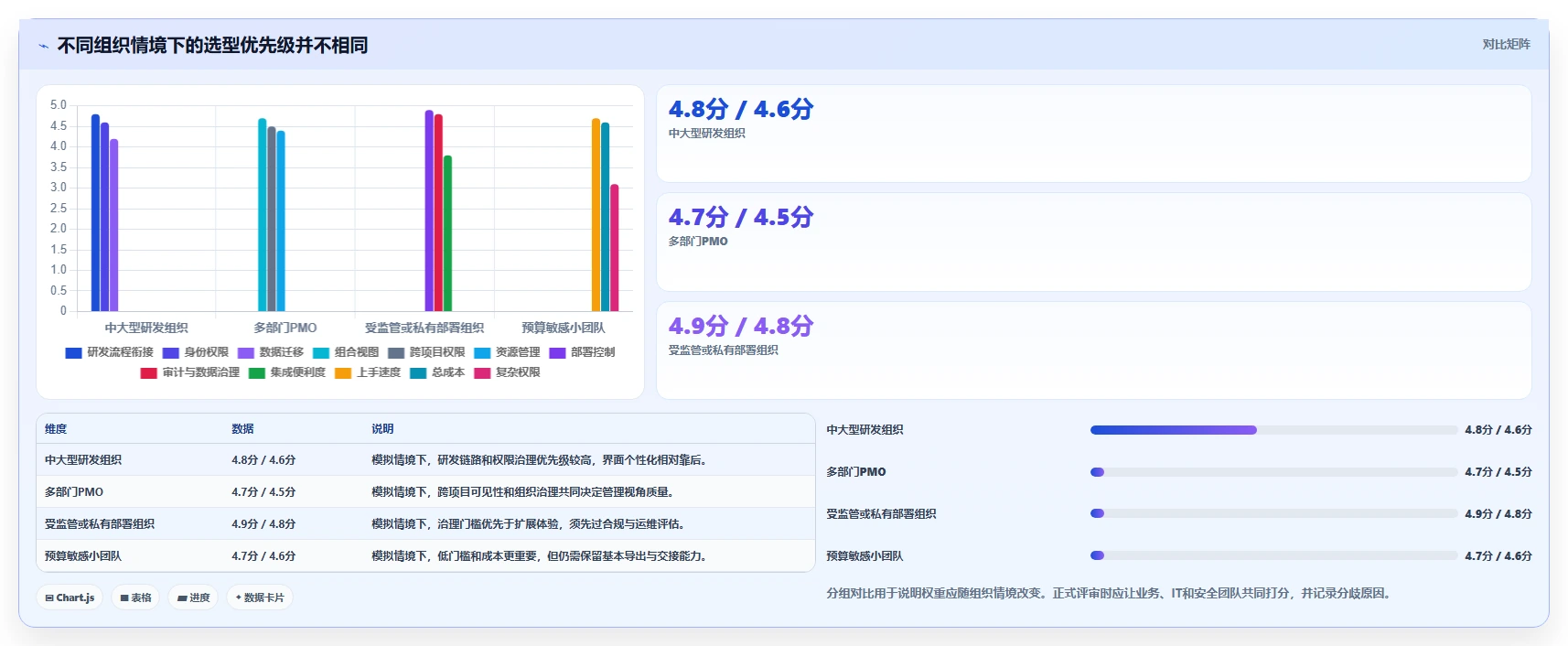Screen dimensions: 1568x646
Task: Toggle the 身份权限 legend series
Action: [x=196, y=352]
